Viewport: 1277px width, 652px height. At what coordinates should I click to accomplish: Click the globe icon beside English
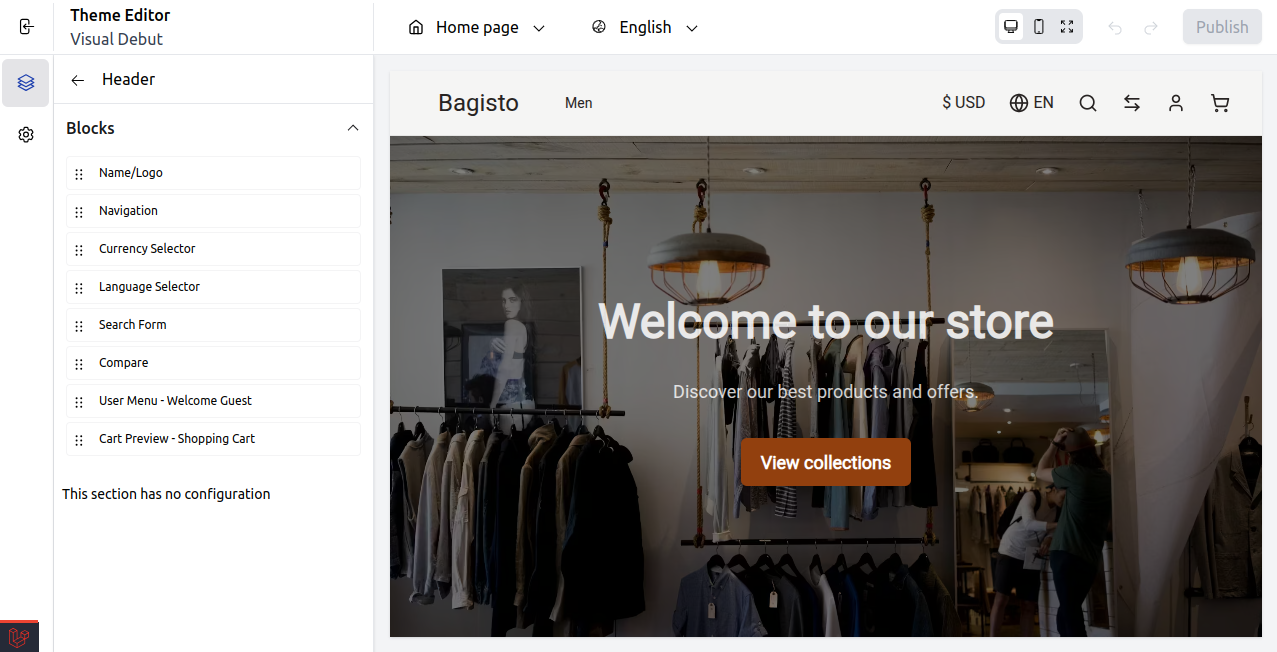pyautogui.click(x=599, y=27)
